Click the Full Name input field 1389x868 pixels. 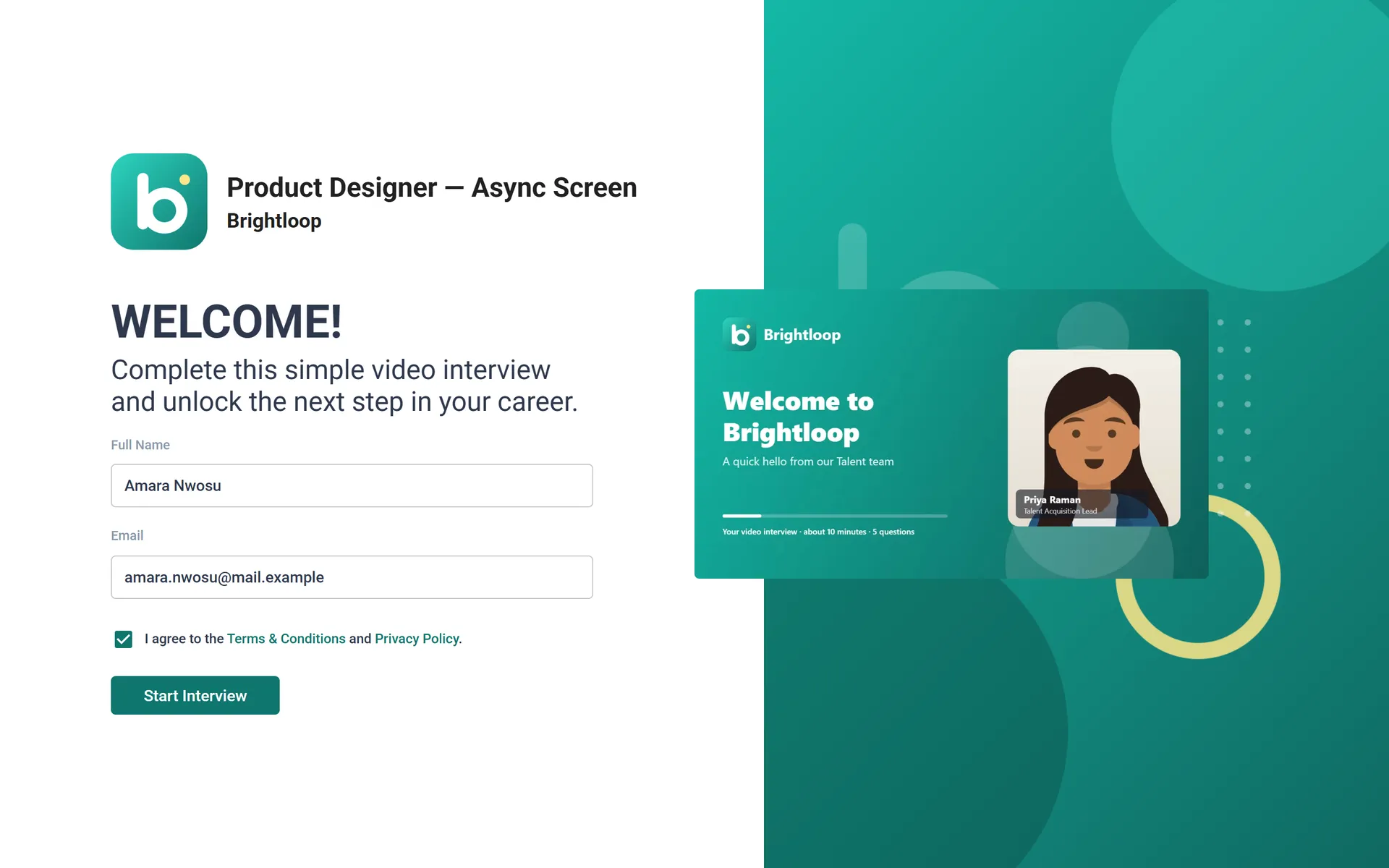tap(352, 485)
